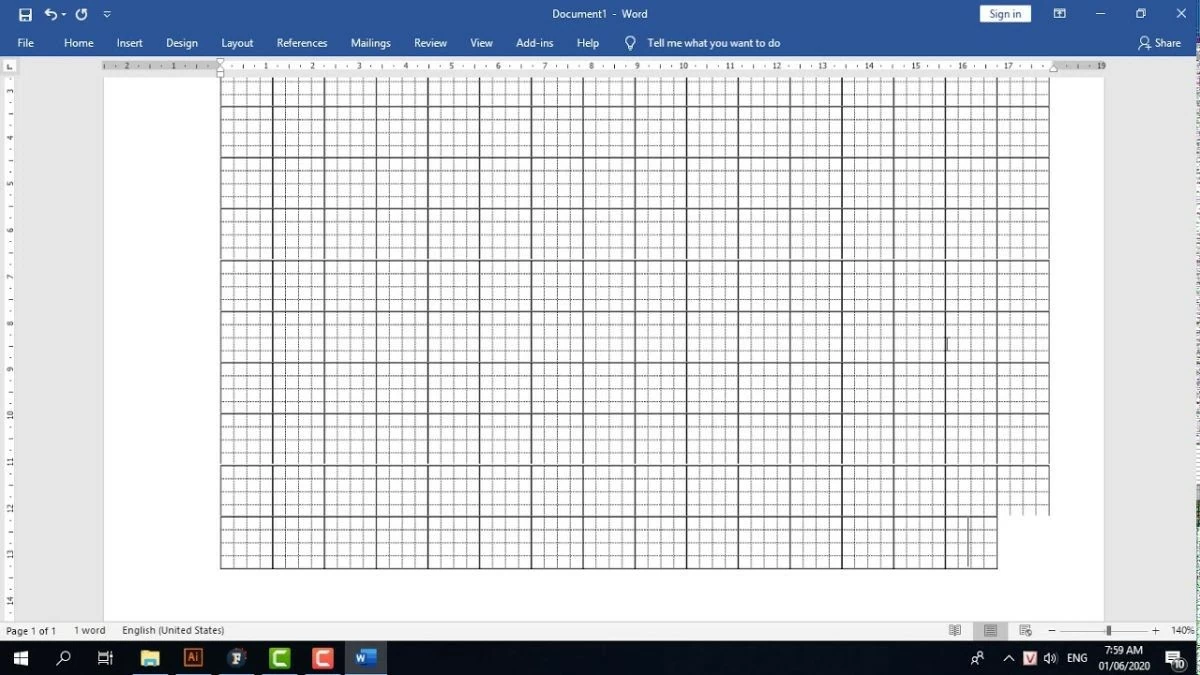This screenshot has height=675, width=1200.
Task: Switch to Print Layout view
Action: (x=990, y=631)
